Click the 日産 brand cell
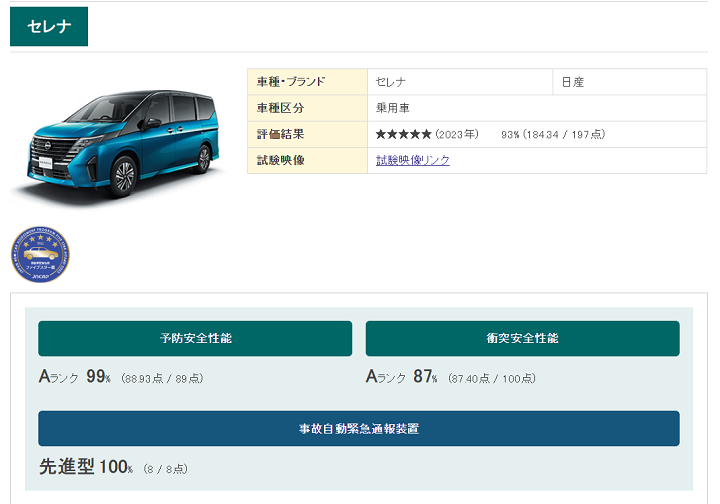 pyautogui.click(x=630, y=82)
